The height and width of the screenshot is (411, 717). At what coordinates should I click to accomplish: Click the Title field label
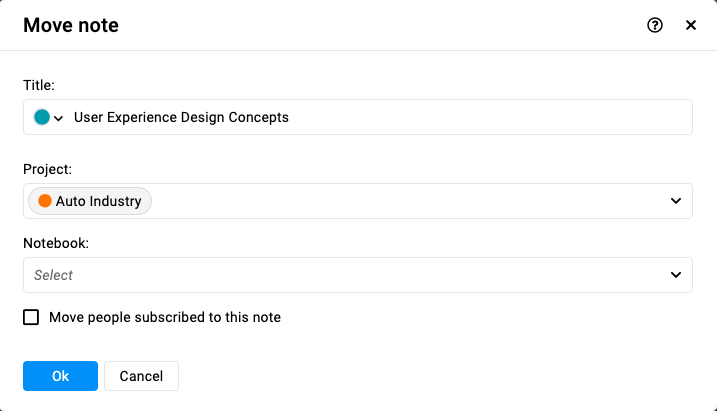pyautogui.click(x=39, y=85)
